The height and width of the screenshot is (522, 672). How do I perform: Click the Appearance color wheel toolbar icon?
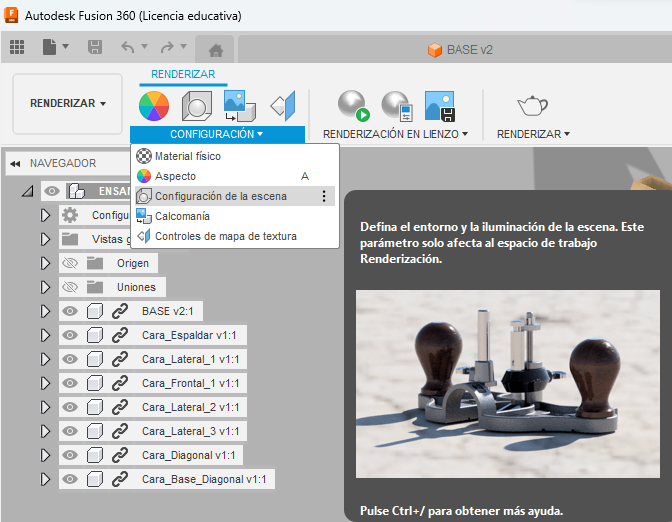(x=154, y=106)
